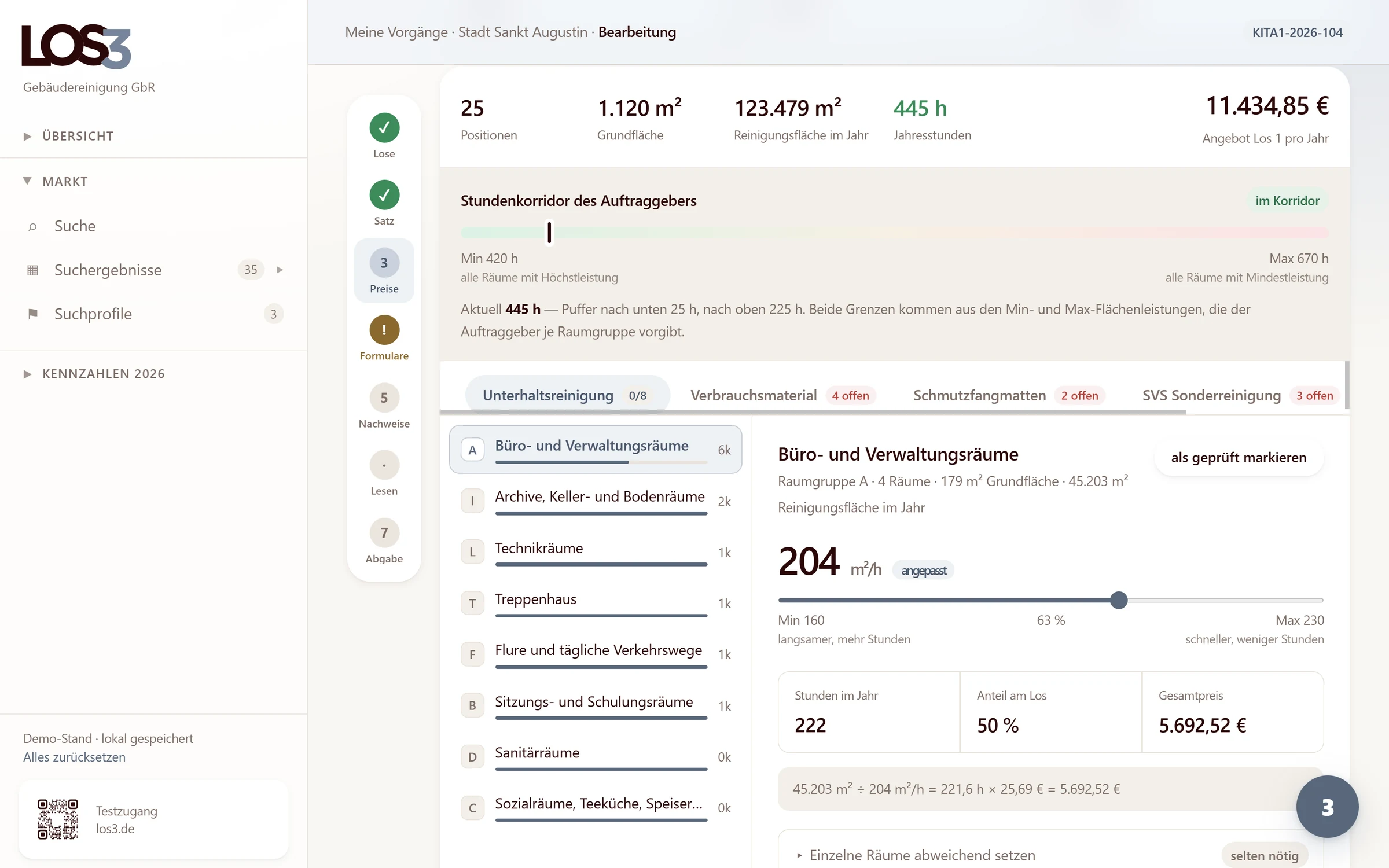Click the Gesamtpreis 5.692,52 € card

click(1233, 712)
